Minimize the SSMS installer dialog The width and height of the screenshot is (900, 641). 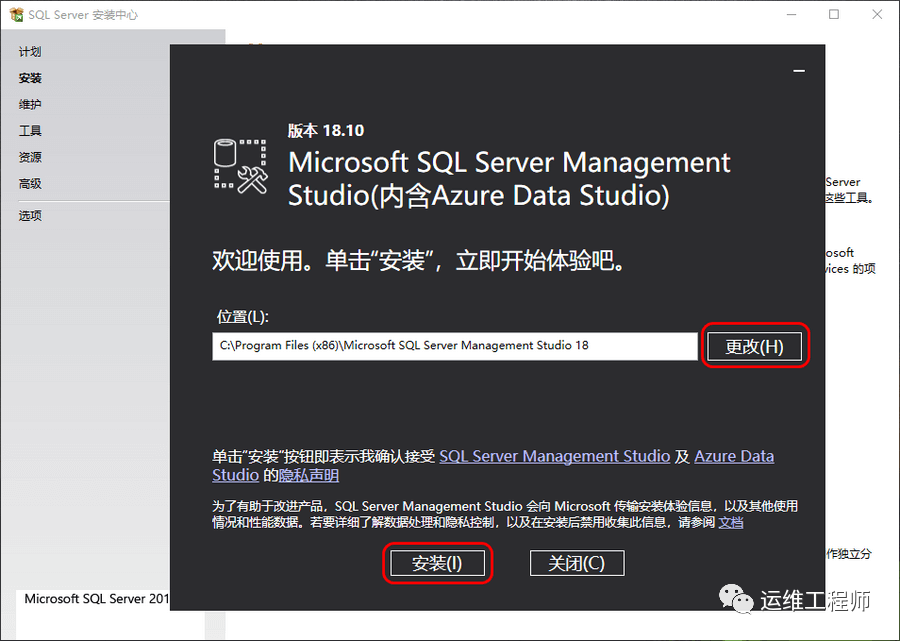[x=799, y=71]
